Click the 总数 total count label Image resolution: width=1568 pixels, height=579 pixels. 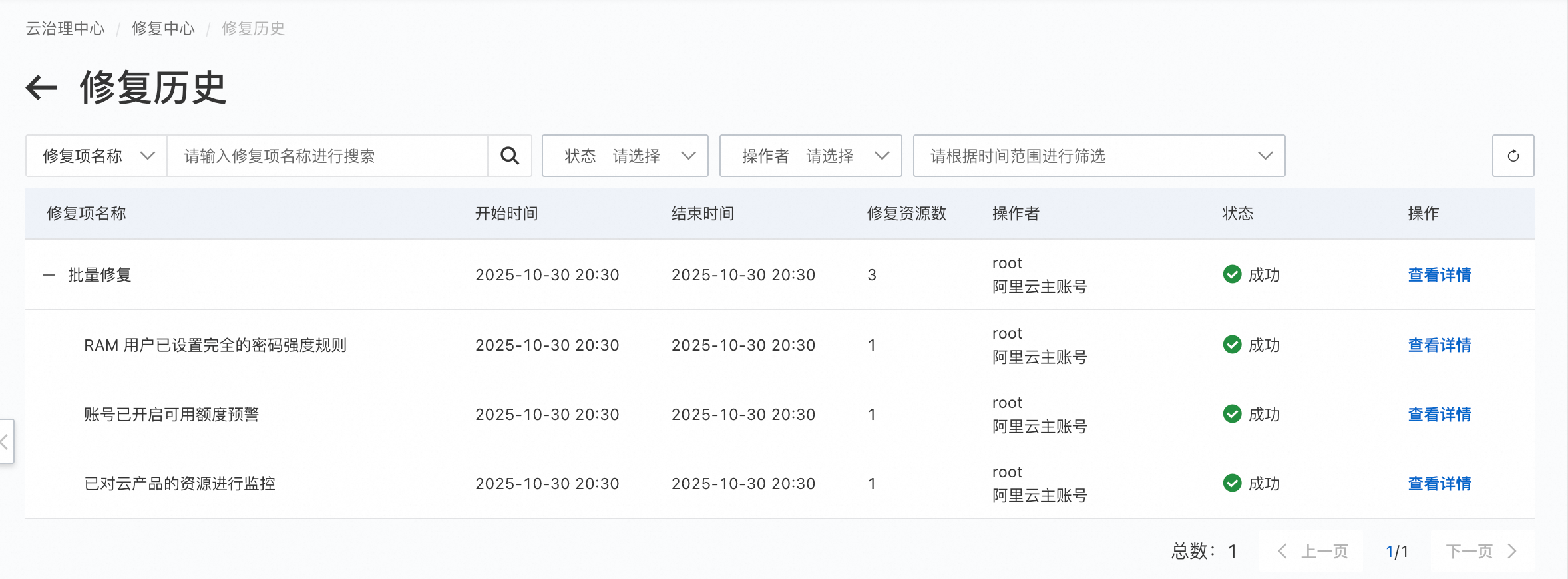(1204, 552)
